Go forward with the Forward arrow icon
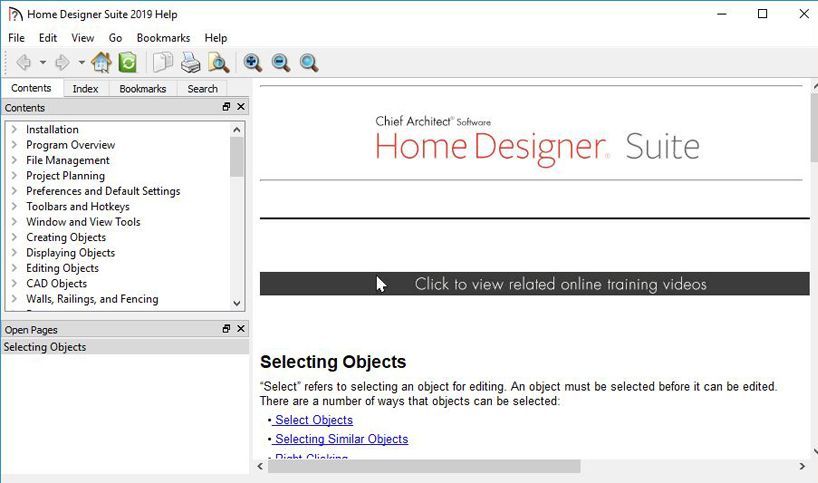 coord(62,63)
